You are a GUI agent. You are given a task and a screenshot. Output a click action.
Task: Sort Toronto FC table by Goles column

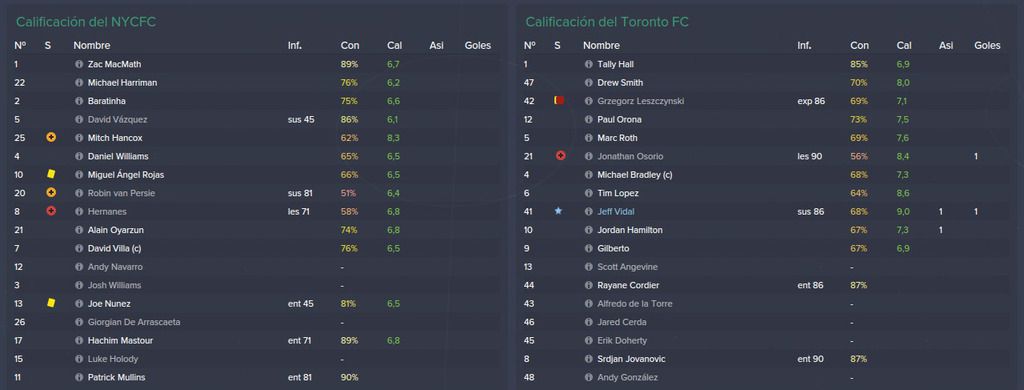(x=987, y=46)
